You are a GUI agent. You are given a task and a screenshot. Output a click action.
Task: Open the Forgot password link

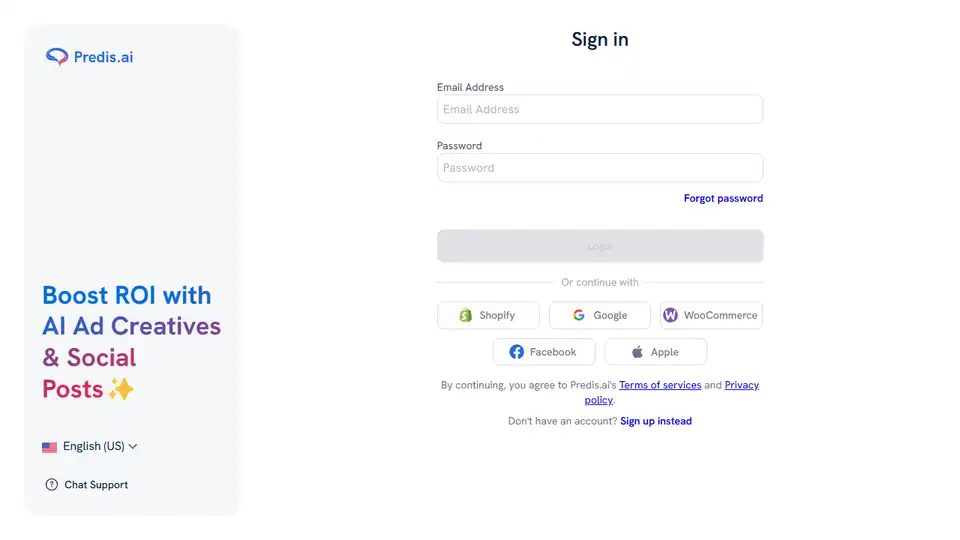coord(723,199)
